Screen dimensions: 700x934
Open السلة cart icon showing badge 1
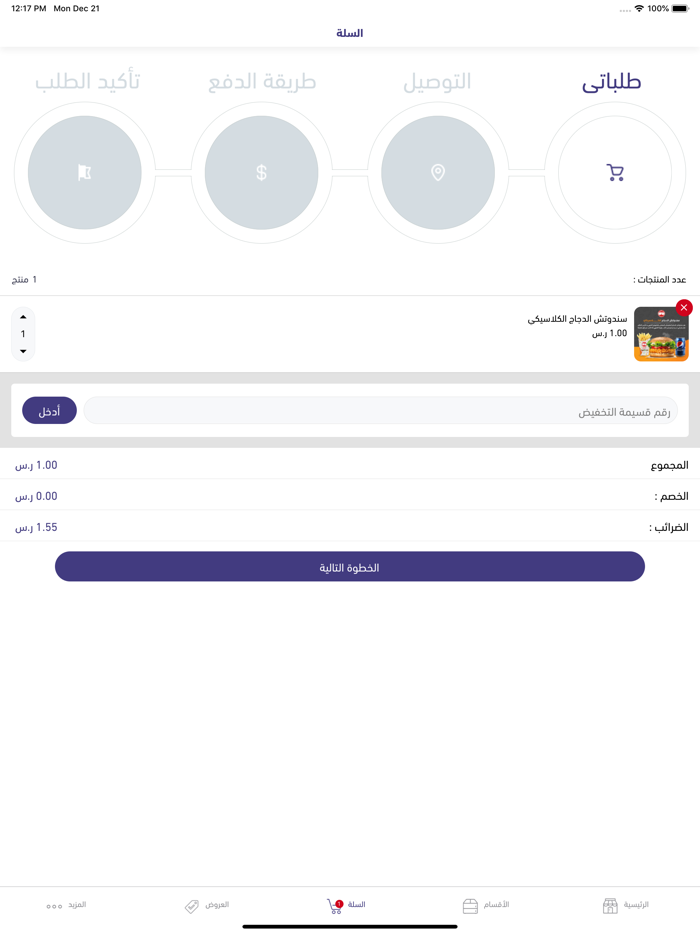click(334, 905)
